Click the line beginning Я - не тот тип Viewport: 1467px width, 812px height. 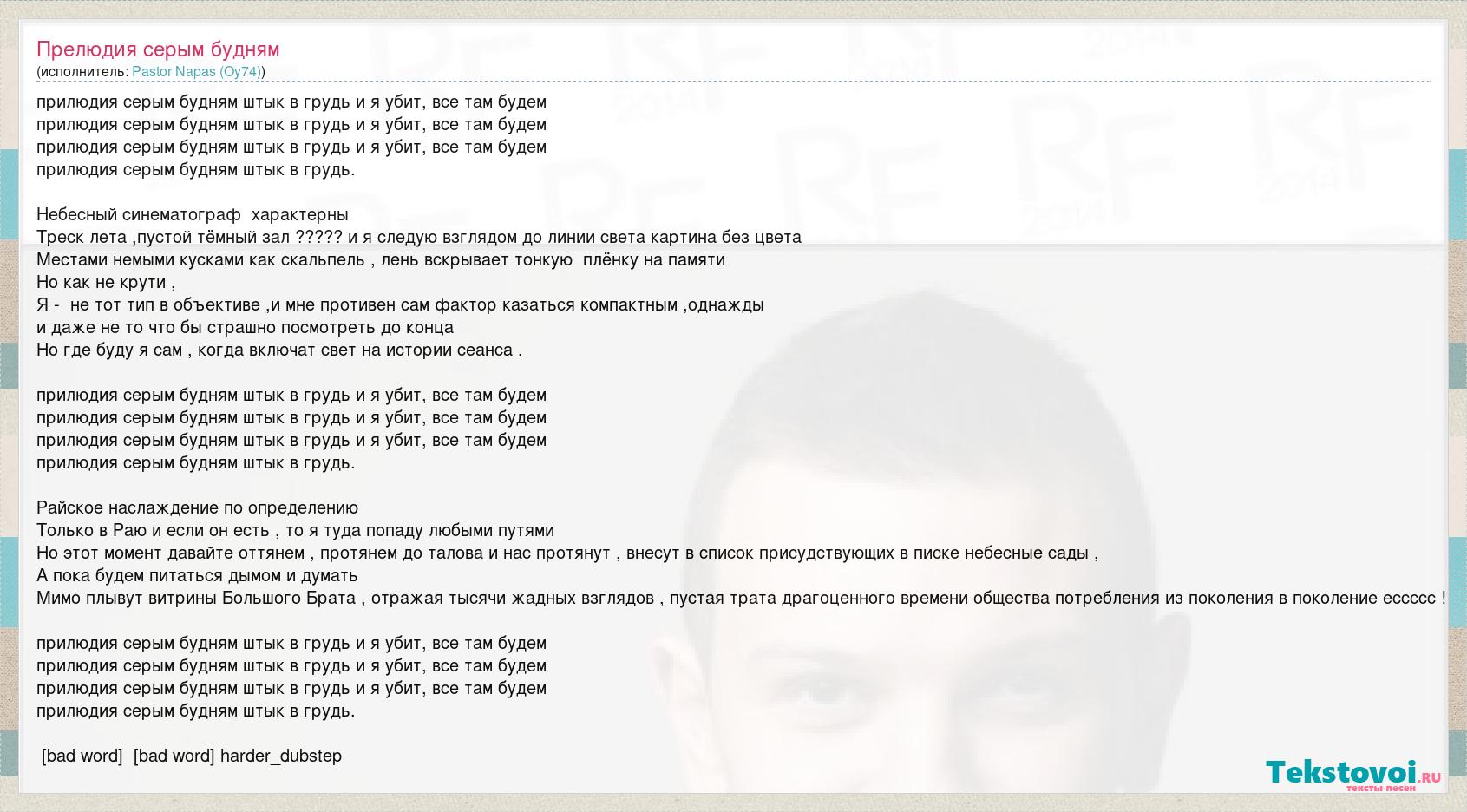[399, 305]
